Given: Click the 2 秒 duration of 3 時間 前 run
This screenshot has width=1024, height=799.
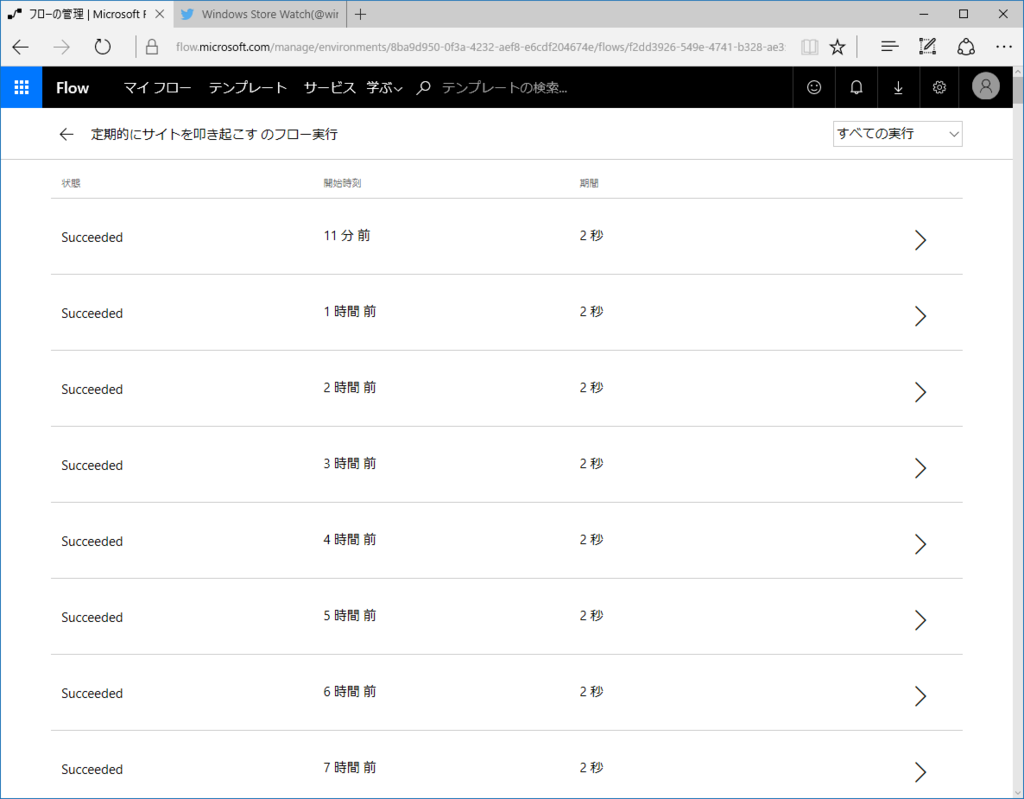Looking at the screenshot, I should pyautogui.click(x=592, y=463).
